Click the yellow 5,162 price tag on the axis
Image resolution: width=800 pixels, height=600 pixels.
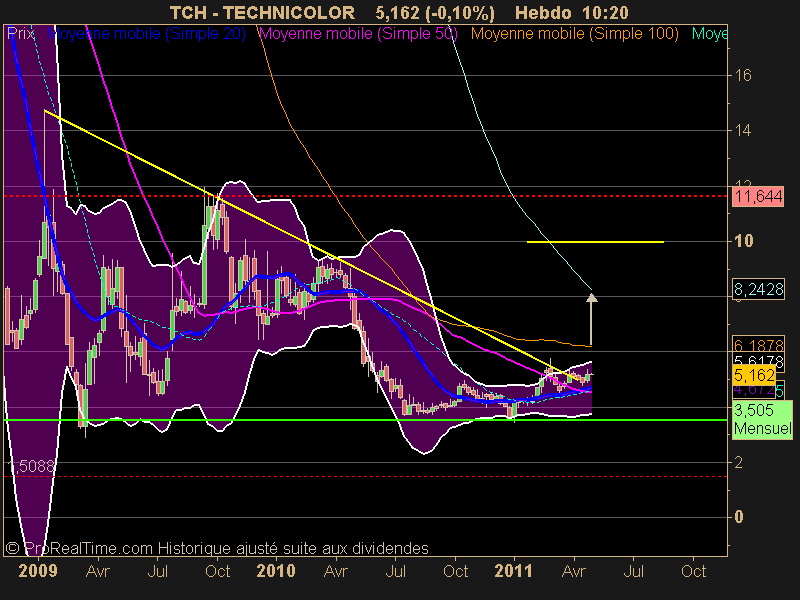point(755,376)
